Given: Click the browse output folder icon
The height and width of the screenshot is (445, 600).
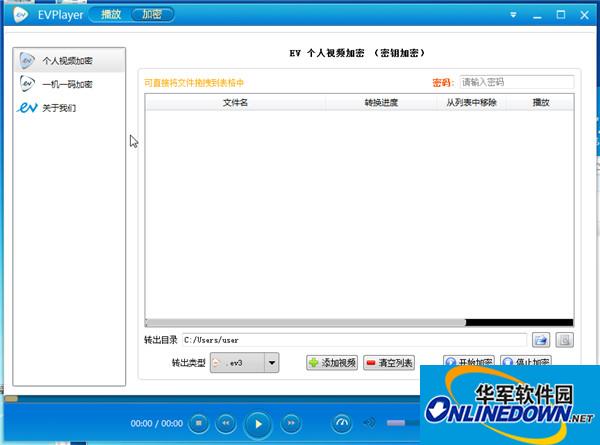Looking at the screenshot, I should (x=541, y=340).
